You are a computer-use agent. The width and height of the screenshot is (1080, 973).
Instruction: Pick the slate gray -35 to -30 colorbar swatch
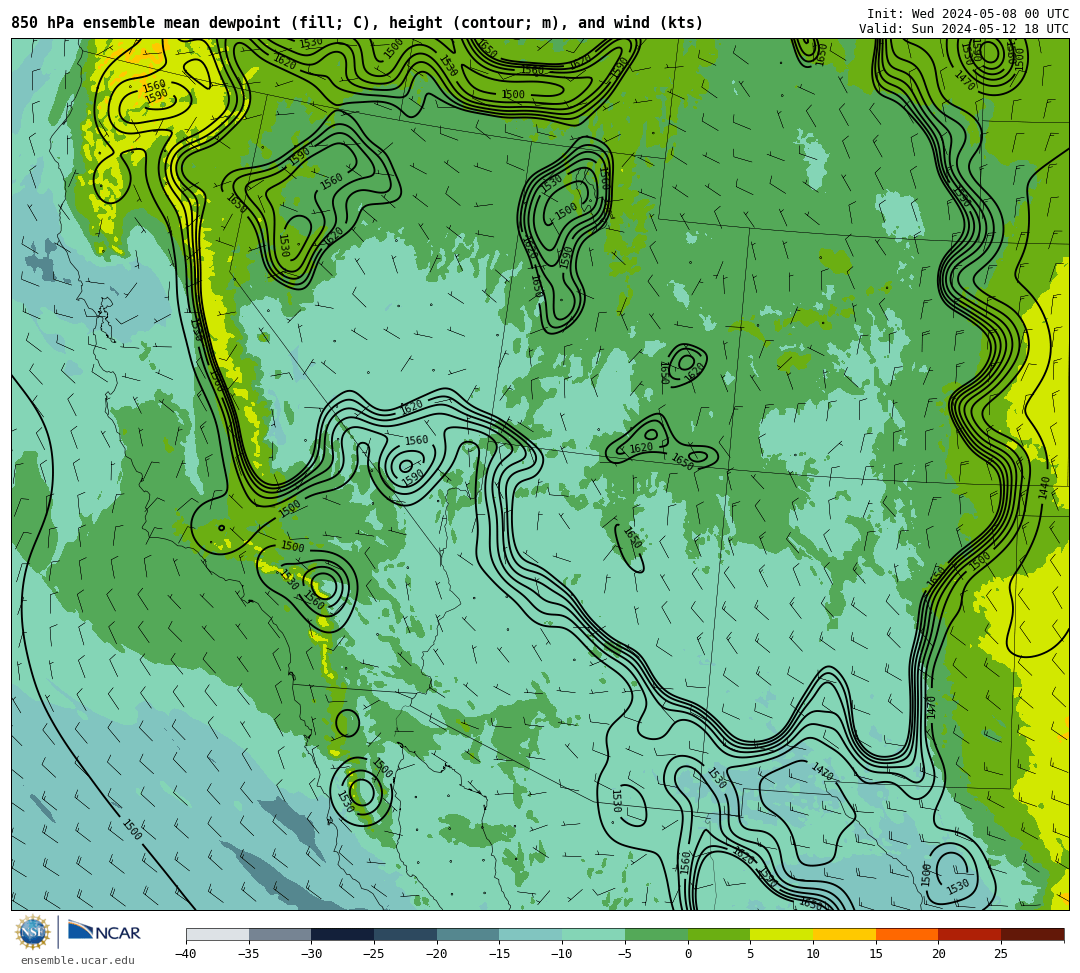click(280, 934)
